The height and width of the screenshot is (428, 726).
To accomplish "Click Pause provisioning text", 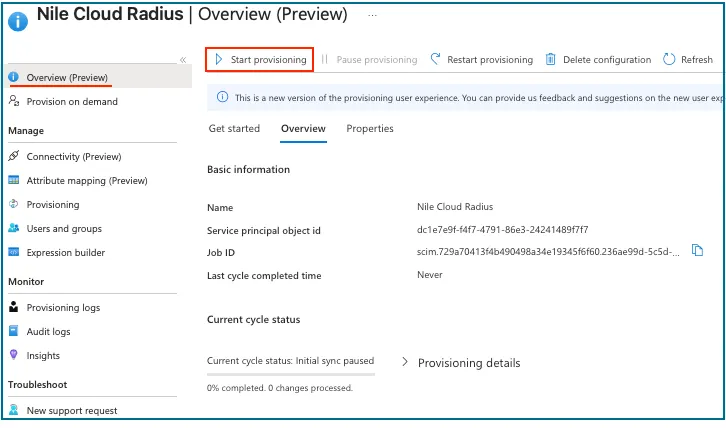I will click(x=377, y=60).
